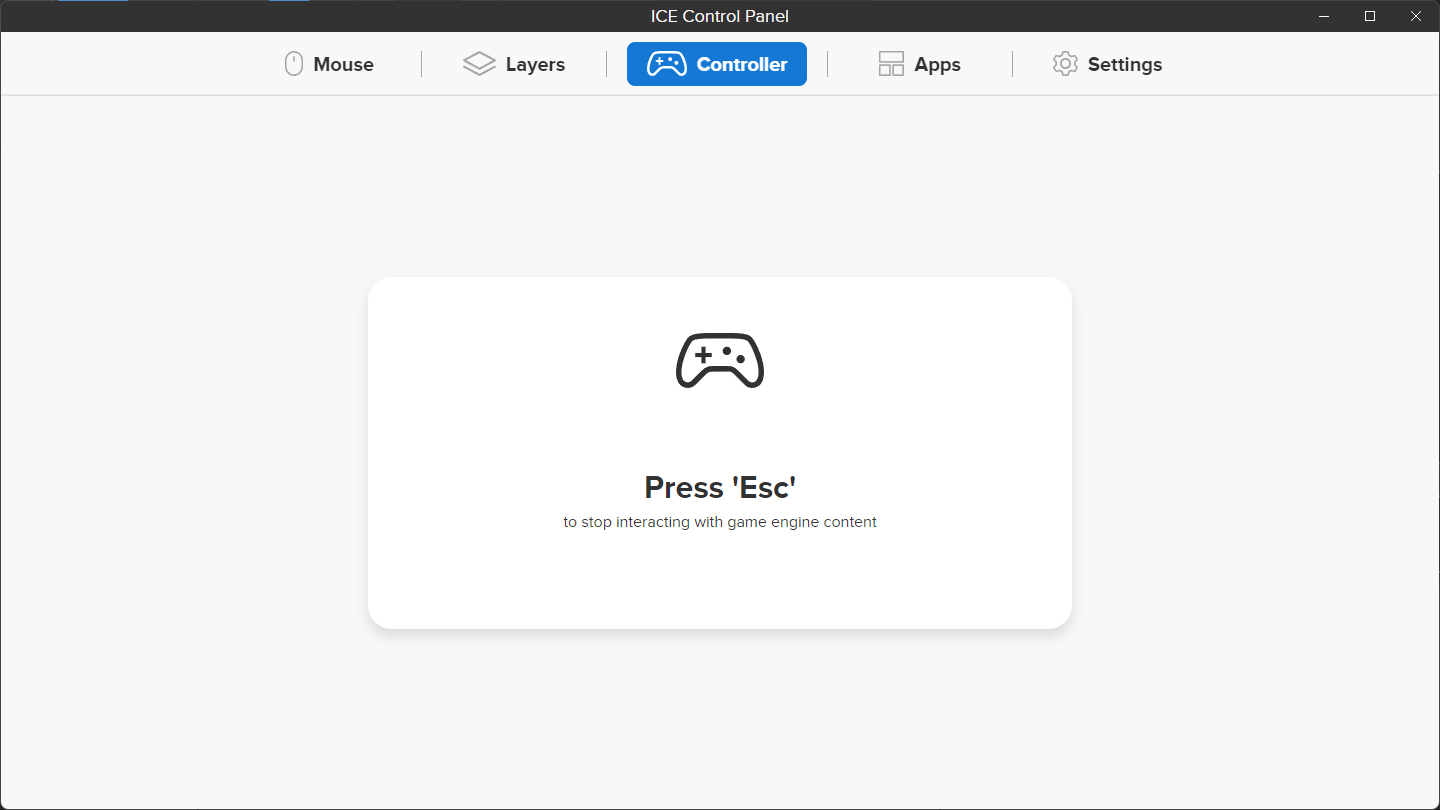The height and width of the screenshot is (810, 1440).
Task: Go to the Apps tab label
Action: [x=937, y=64]
